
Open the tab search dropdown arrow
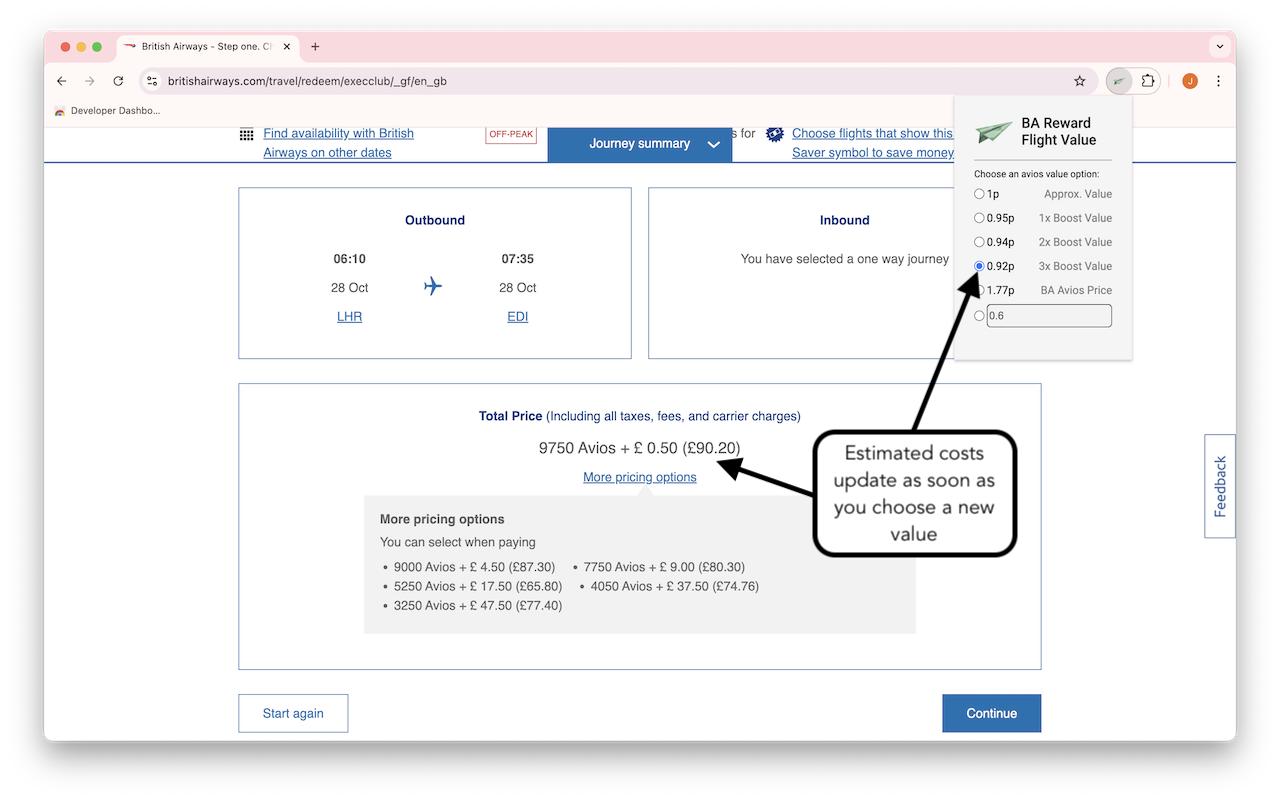coord(1220,47)
